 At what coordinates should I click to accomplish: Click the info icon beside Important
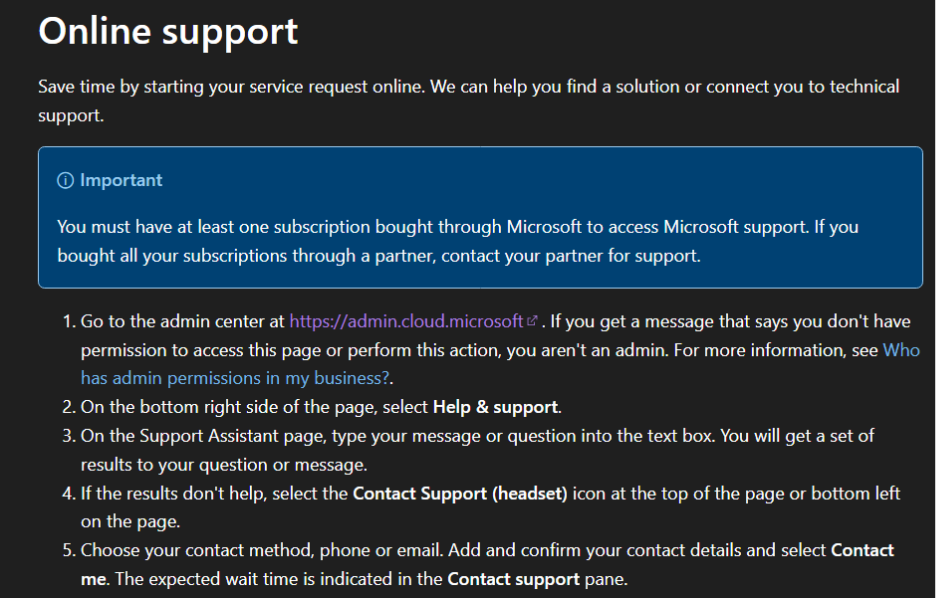pos(65,180)
